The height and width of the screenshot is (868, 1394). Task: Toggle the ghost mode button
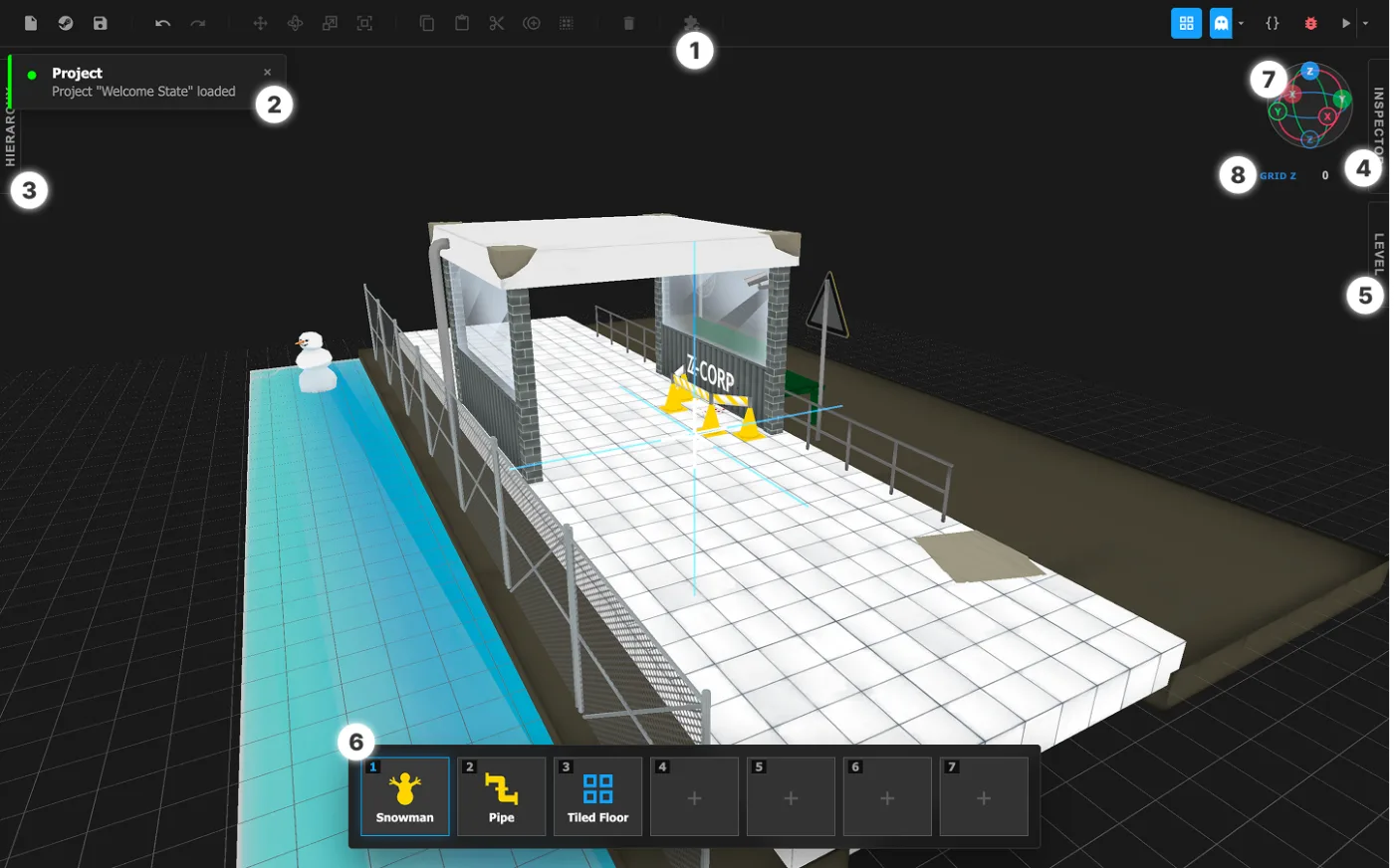click(1222, 23)
